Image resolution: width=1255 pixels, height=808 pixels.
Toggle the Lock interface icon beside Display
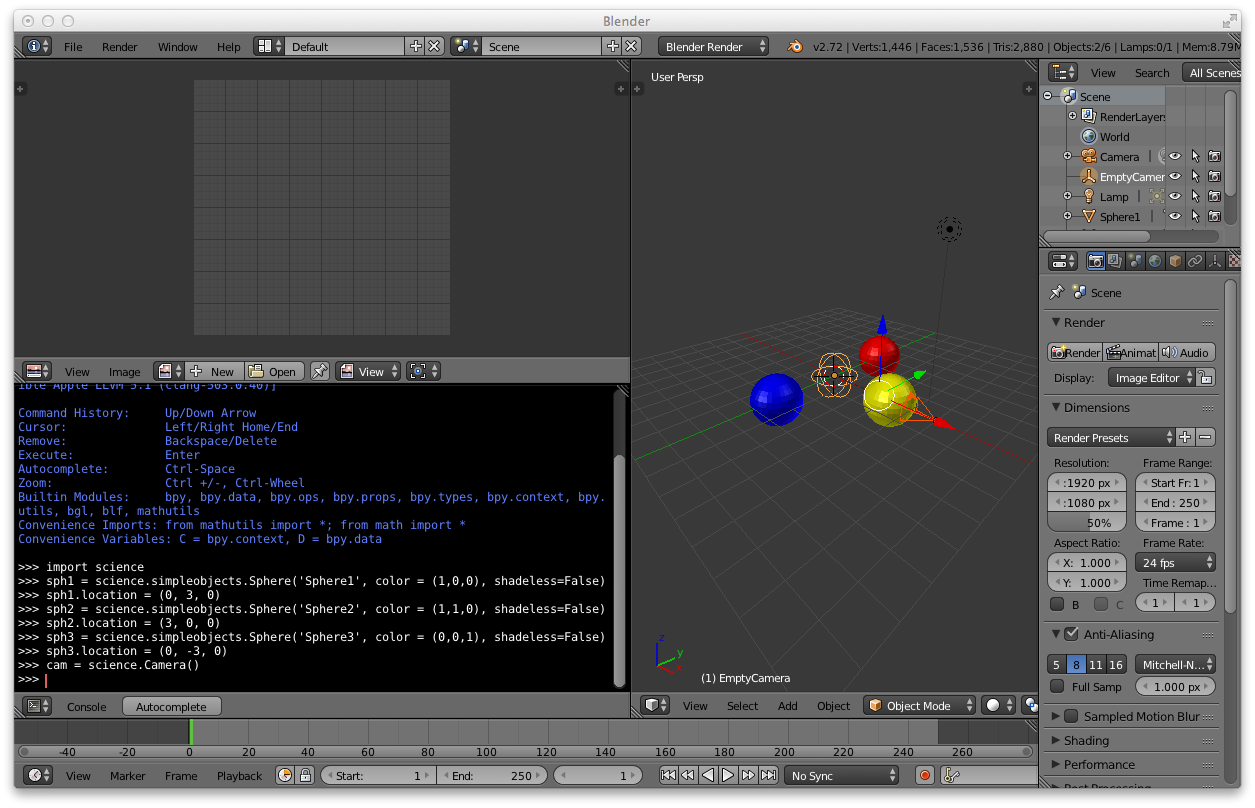click(1206, 378)
